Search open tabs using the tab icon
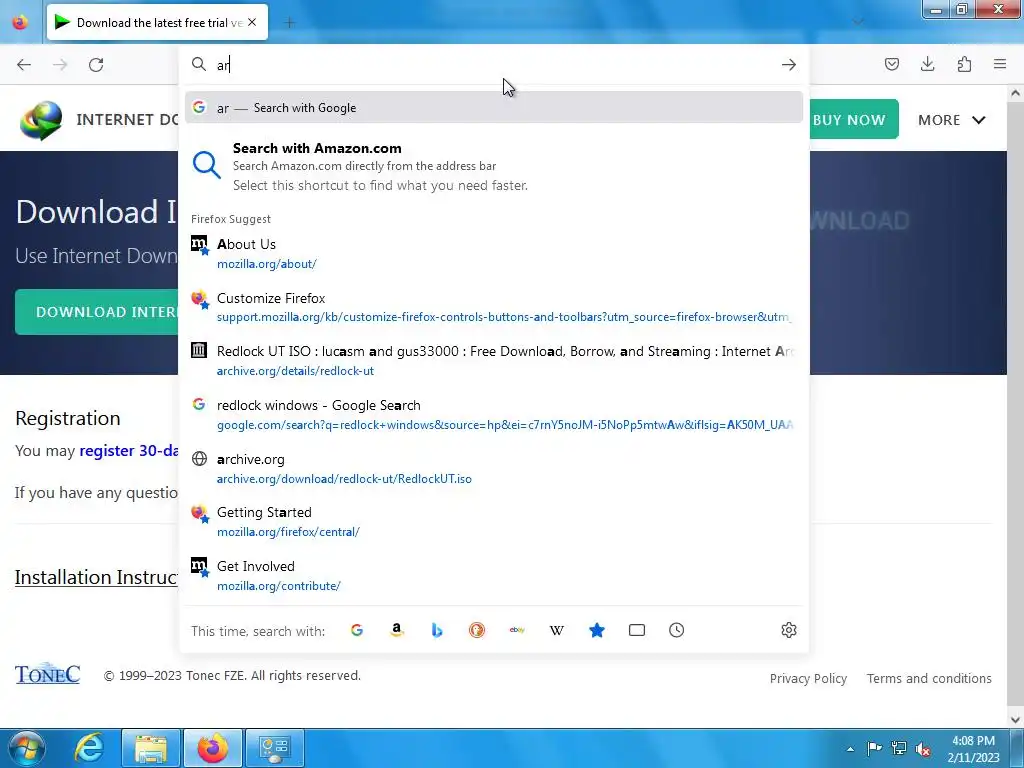 (x=637, y=630)
